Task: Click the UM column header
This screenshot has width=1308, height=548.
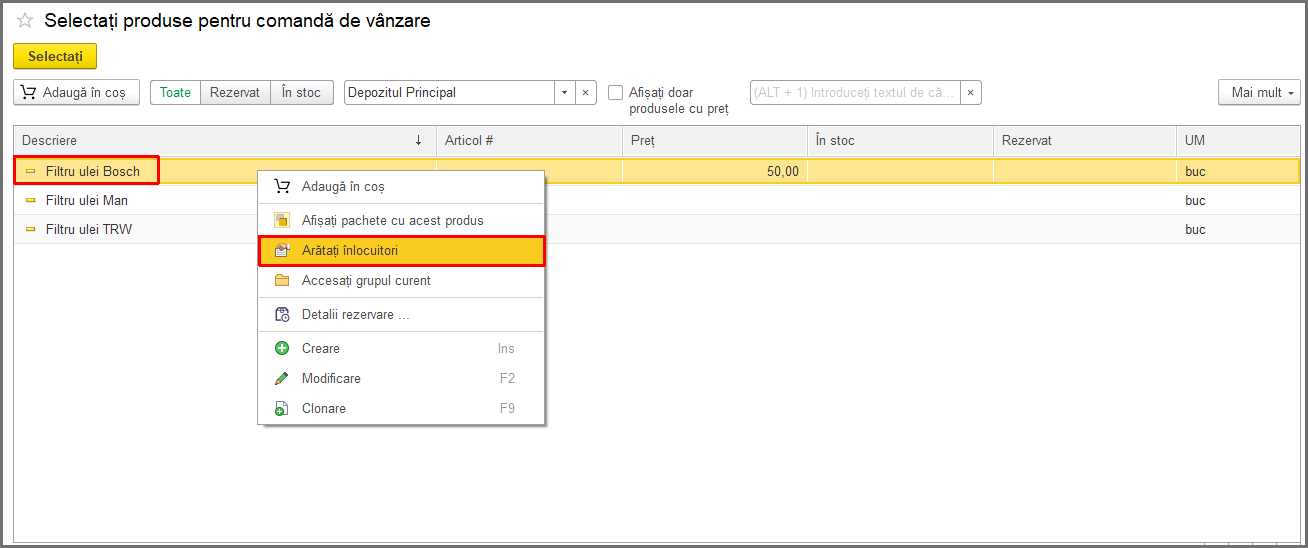Action: [x=1238, y=141]
